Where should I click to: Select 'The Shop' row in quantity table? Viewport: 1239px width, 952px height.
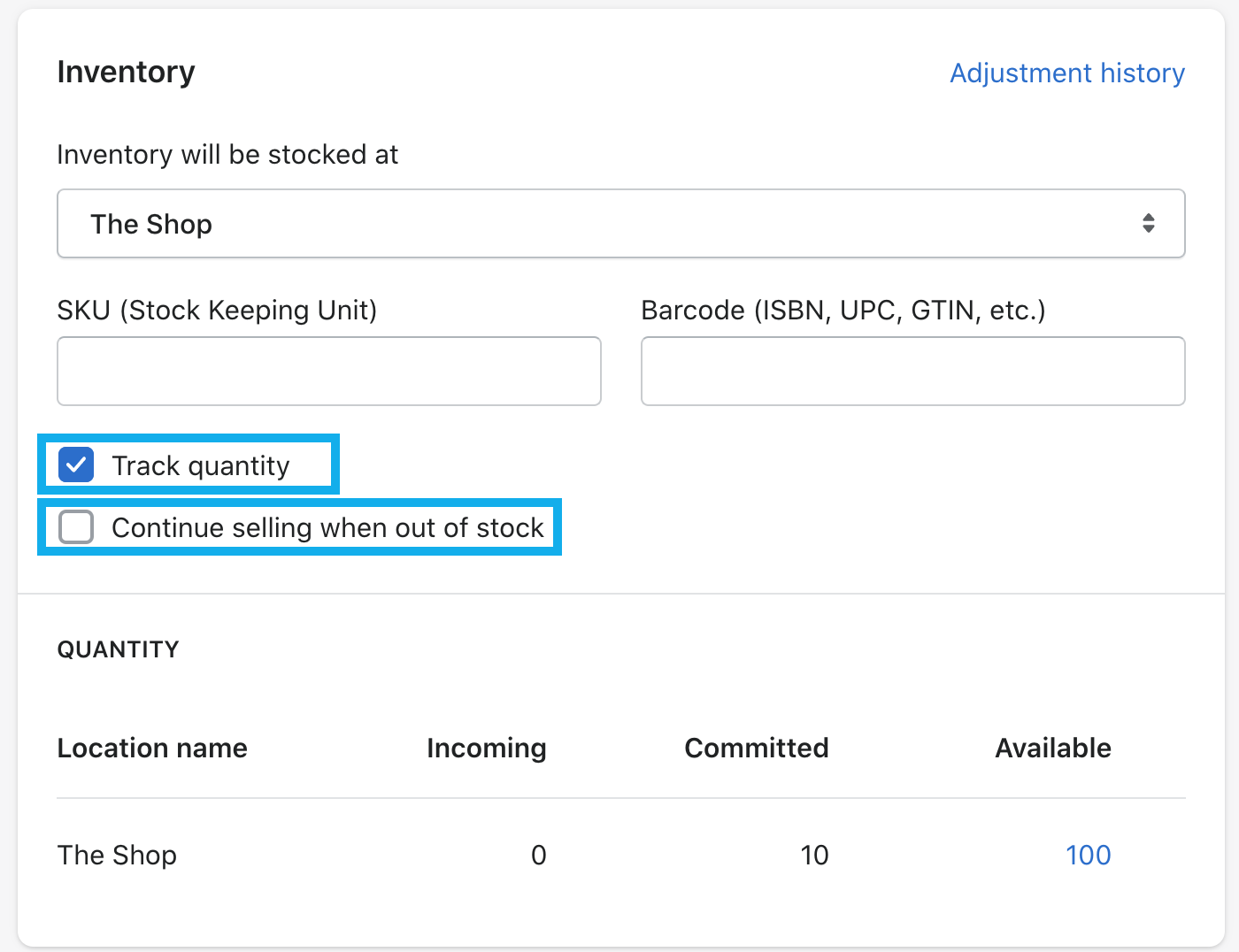[117, 855]
